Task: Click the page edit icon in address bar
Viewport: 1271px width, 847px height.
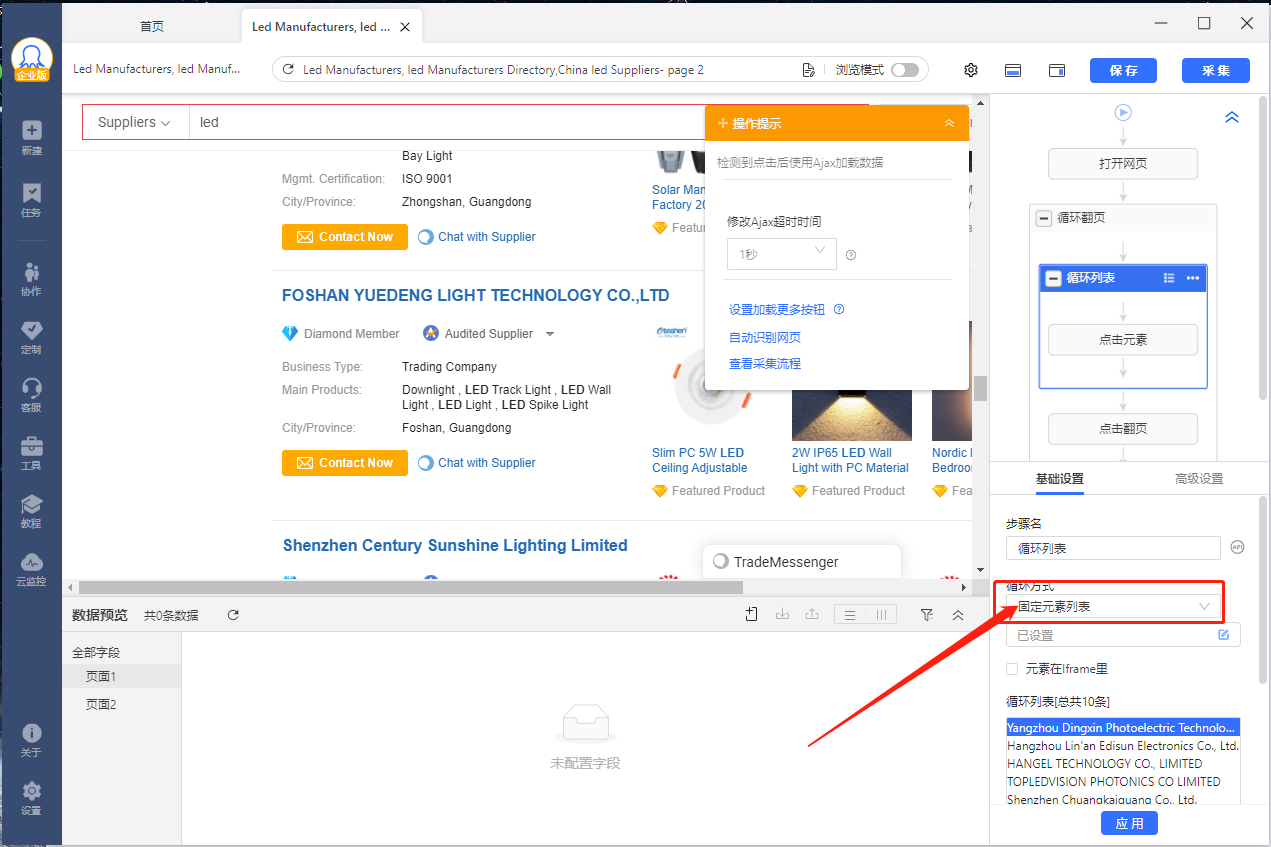Action: click(809, 70)
